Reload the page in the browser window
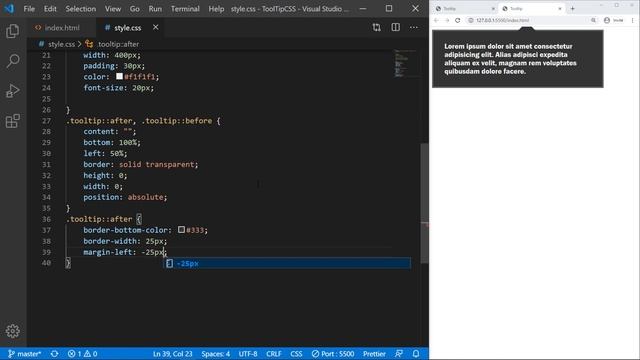Image resolution: width=640 pixels, height=360 pixels. click(x=458, y=20)
